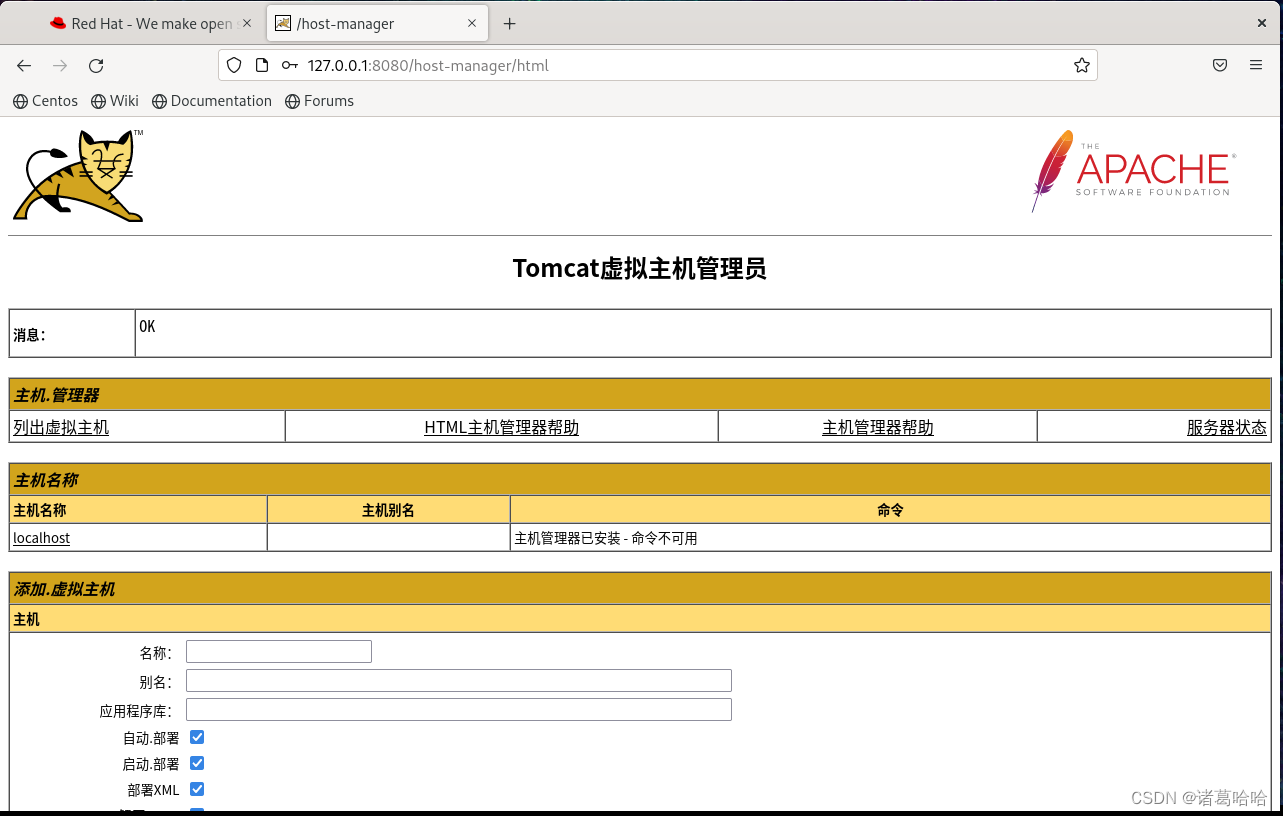This screenshot has width=1283, height=816.
Task: Click the Apache Software Foundation logo
Action: (x=1133, y=171)
